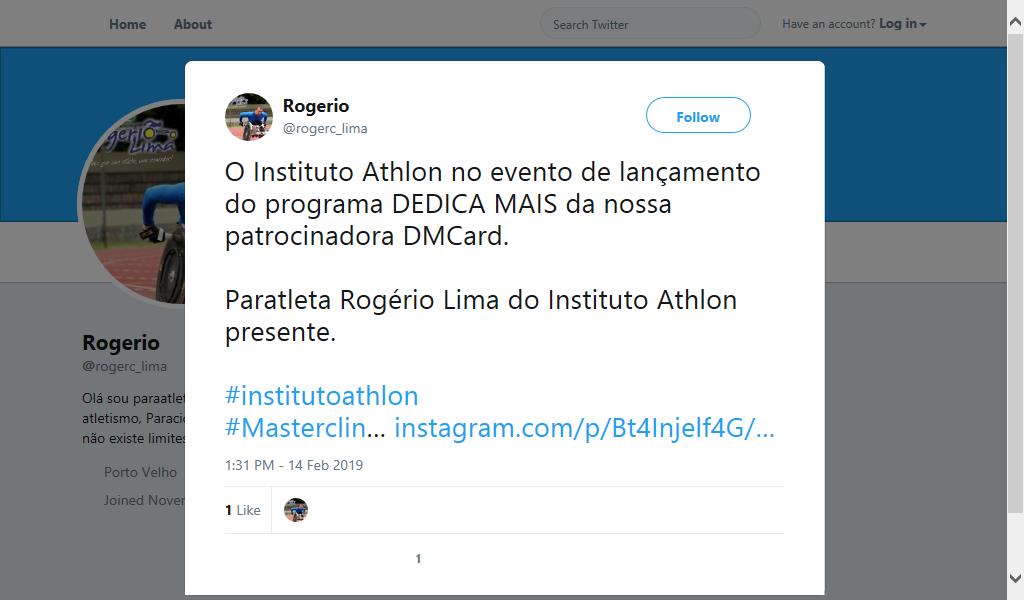The image size is (1024, 600).
Task: Select the Rogerio name on the background profile
Action: (x=121, y=343)
